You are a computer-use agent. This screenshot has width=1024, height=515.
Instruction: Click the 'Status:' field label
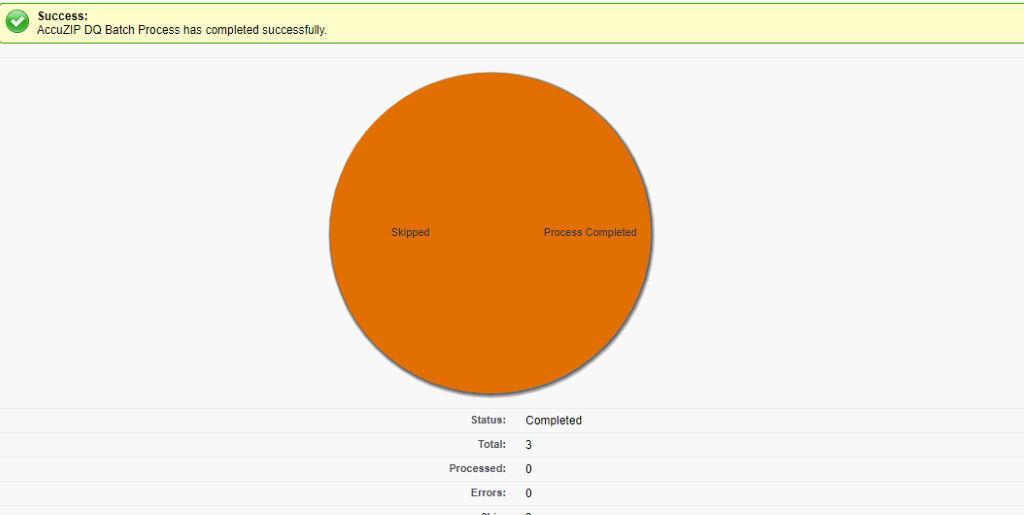tap(488, 420)
